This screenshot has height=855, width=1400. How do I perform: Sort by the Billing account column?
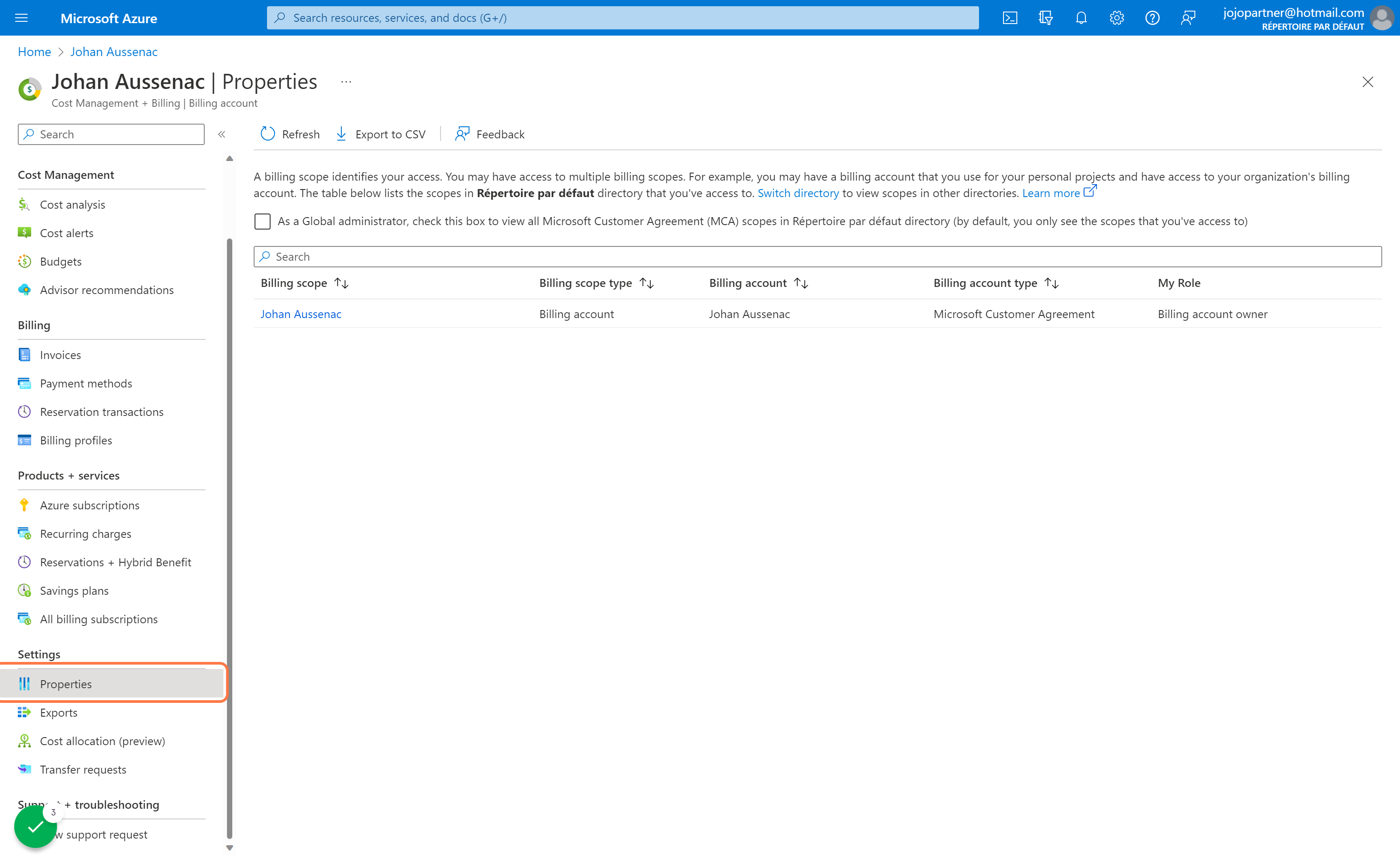pos(759,283)
